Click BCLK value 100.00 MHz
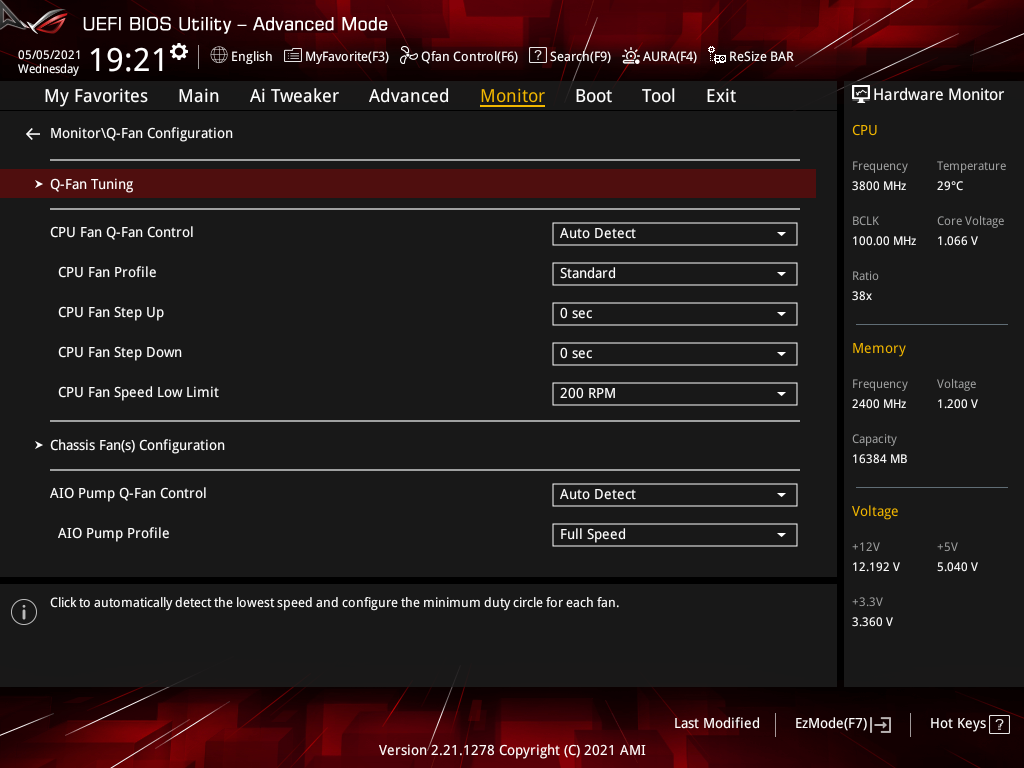 884,241
